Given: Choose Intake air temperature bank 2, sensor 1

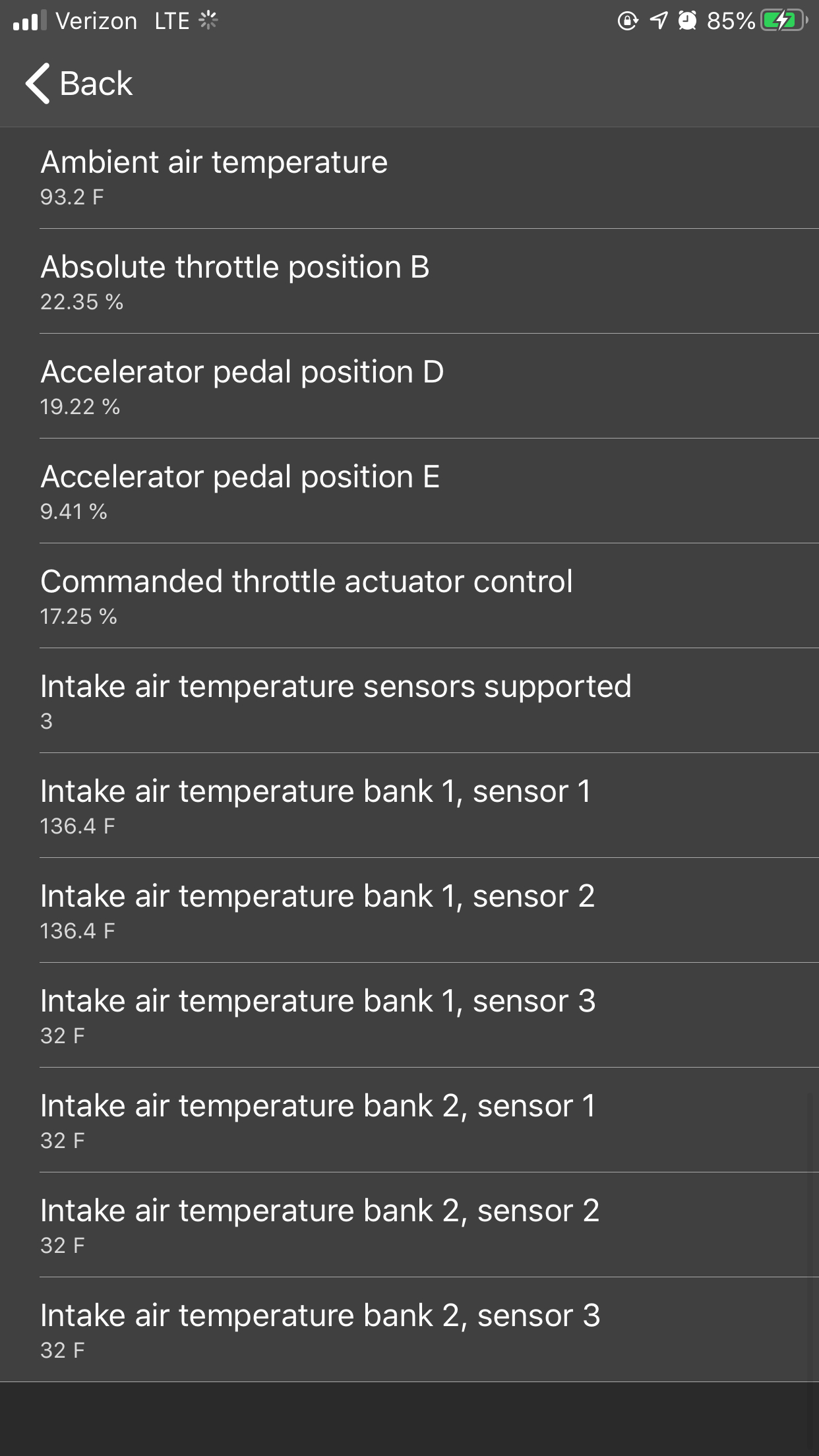Looking at the screenshot, I should 409,1121.
